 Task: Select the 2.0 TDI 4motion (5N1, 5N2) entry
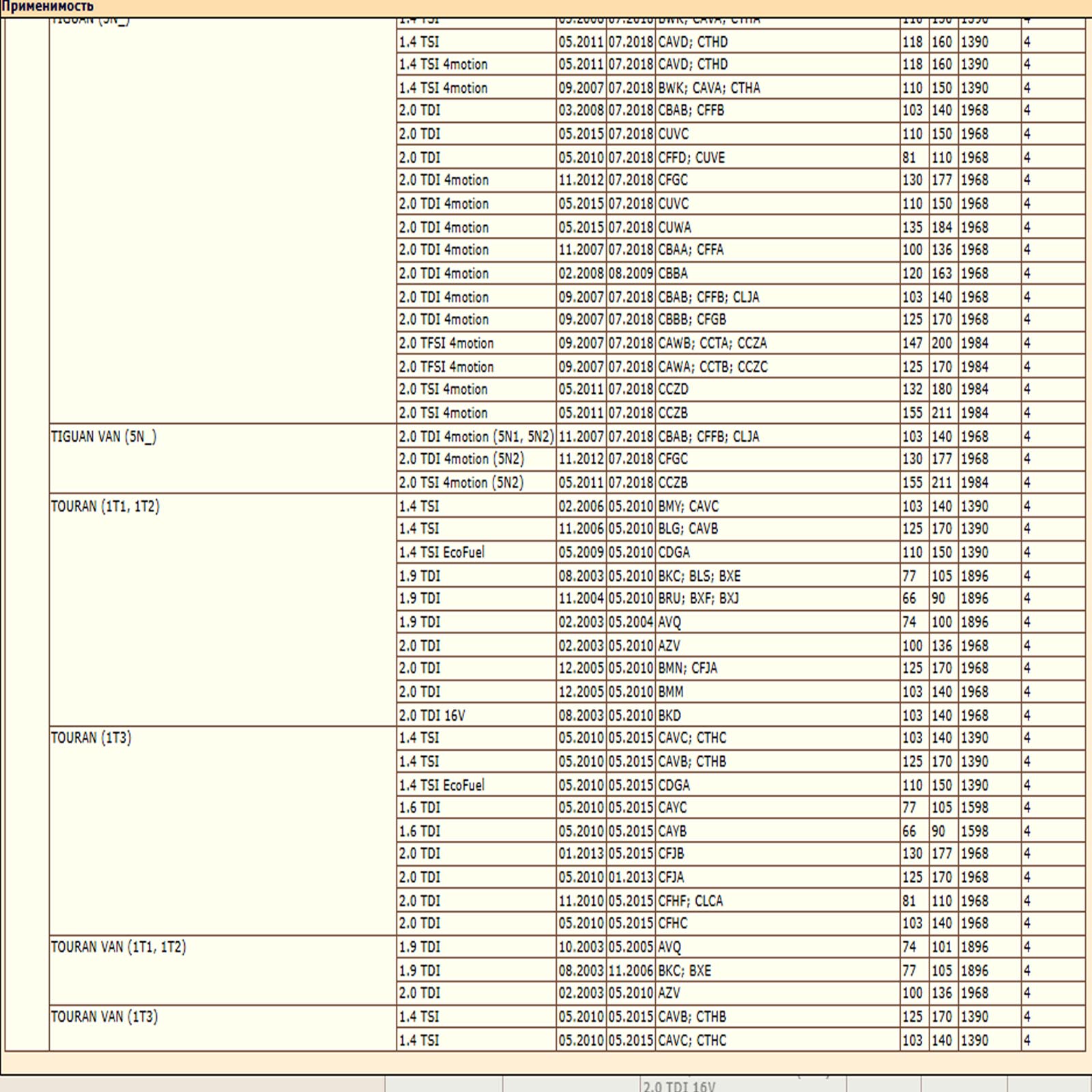click(x=476, y=436)
